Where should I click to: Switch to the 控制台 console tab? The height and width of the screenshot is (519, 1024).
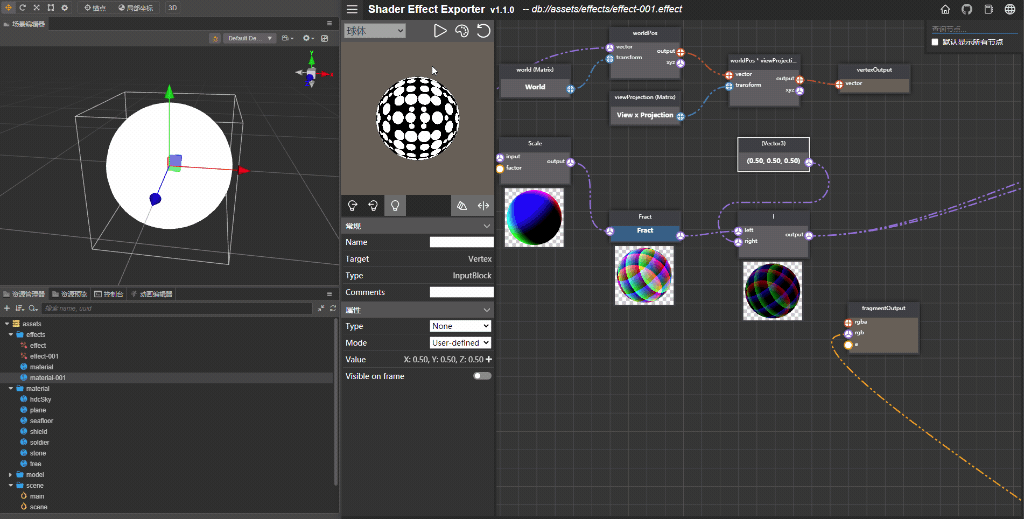click(108, 294)
